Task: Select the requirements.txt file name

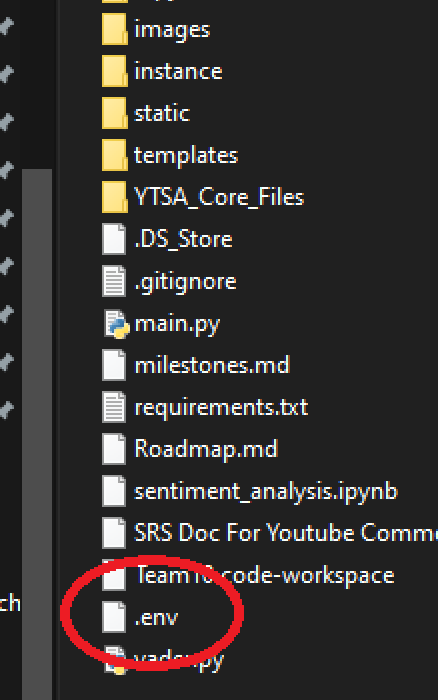Action: point(221,408)
